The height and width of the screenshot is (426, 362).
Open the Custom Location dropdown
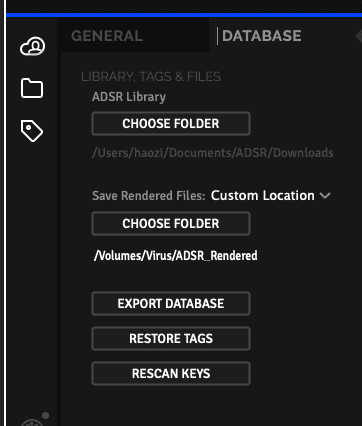(x=270, y=195)
